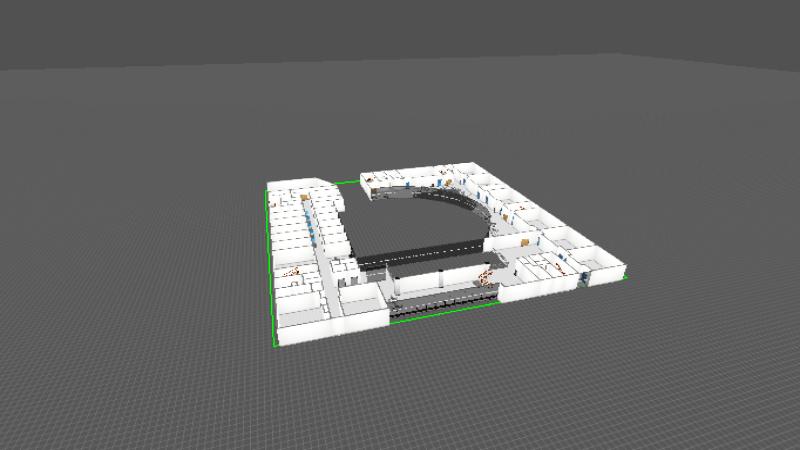This screenshot has height=450, width=800.
Task: Click the brown furniture in the top-left wing room
Action: [x=303, y=198]
